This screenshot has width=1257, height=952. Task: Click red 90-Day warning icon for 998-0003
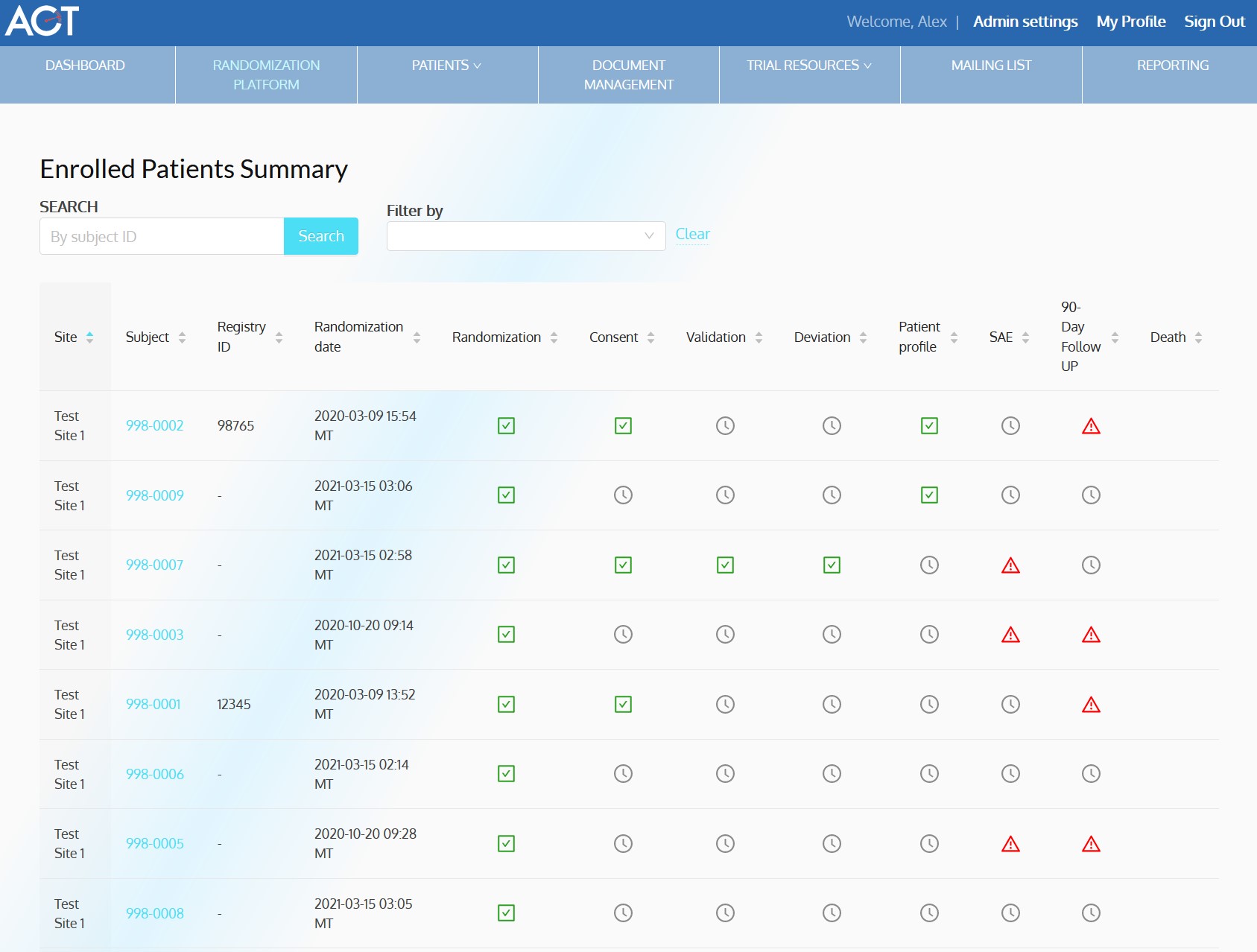click(1091, 635)
